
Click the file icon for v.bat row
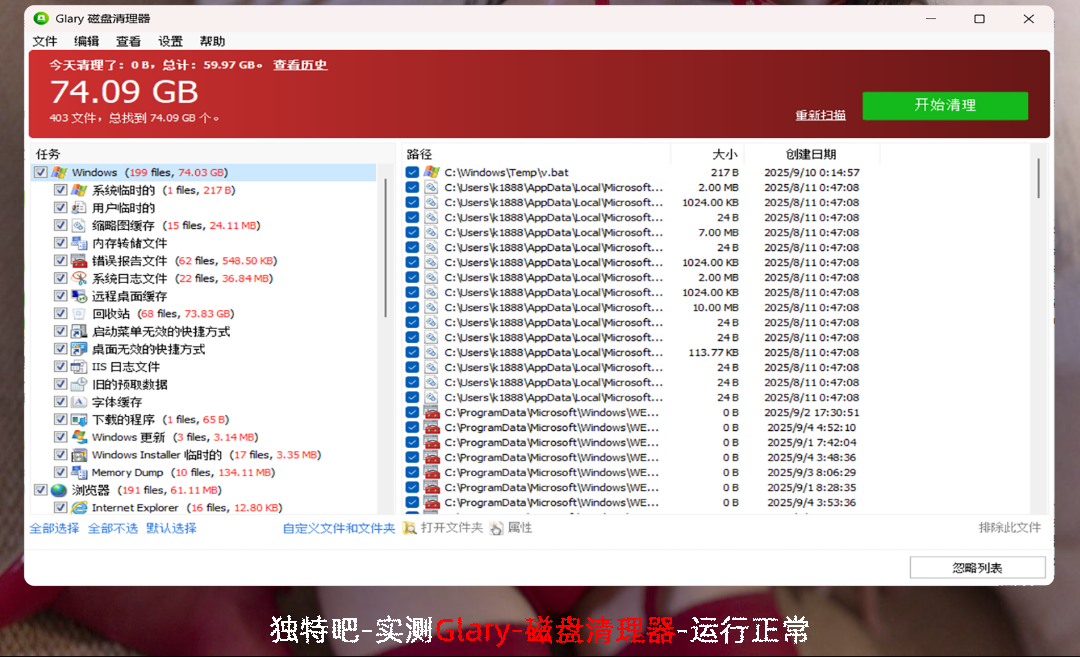(431, 172)
